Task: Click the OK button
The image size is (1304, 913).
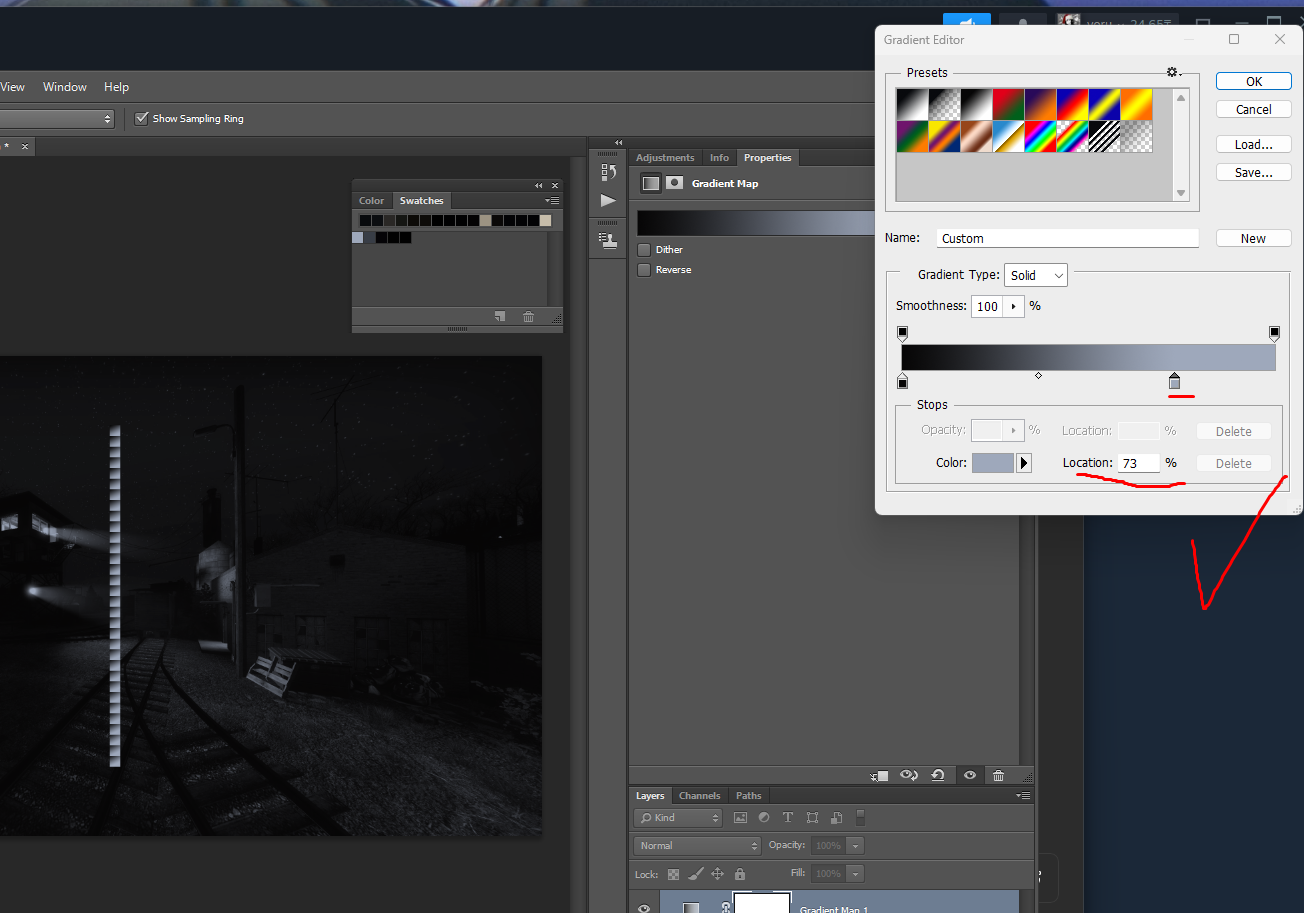Action: pyautogui.click(x=1253, y=82)
